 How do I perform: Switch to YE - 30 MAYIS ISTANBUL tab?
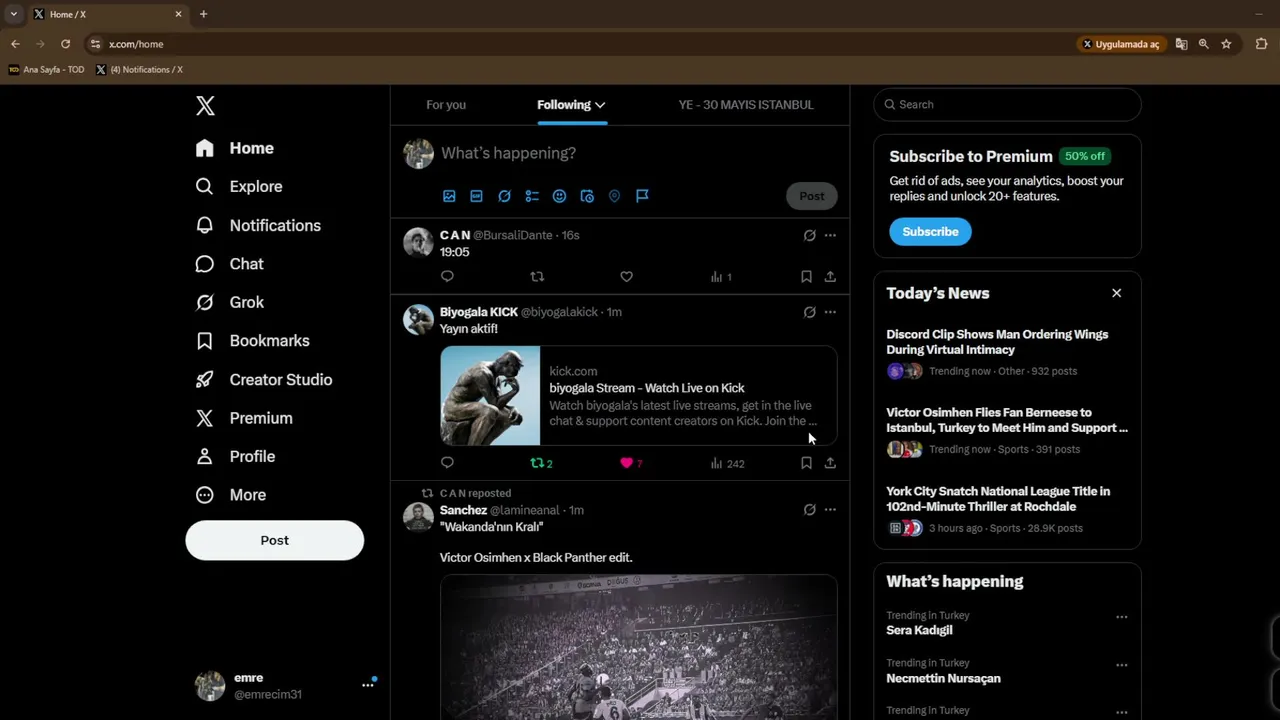click(746, 105)
